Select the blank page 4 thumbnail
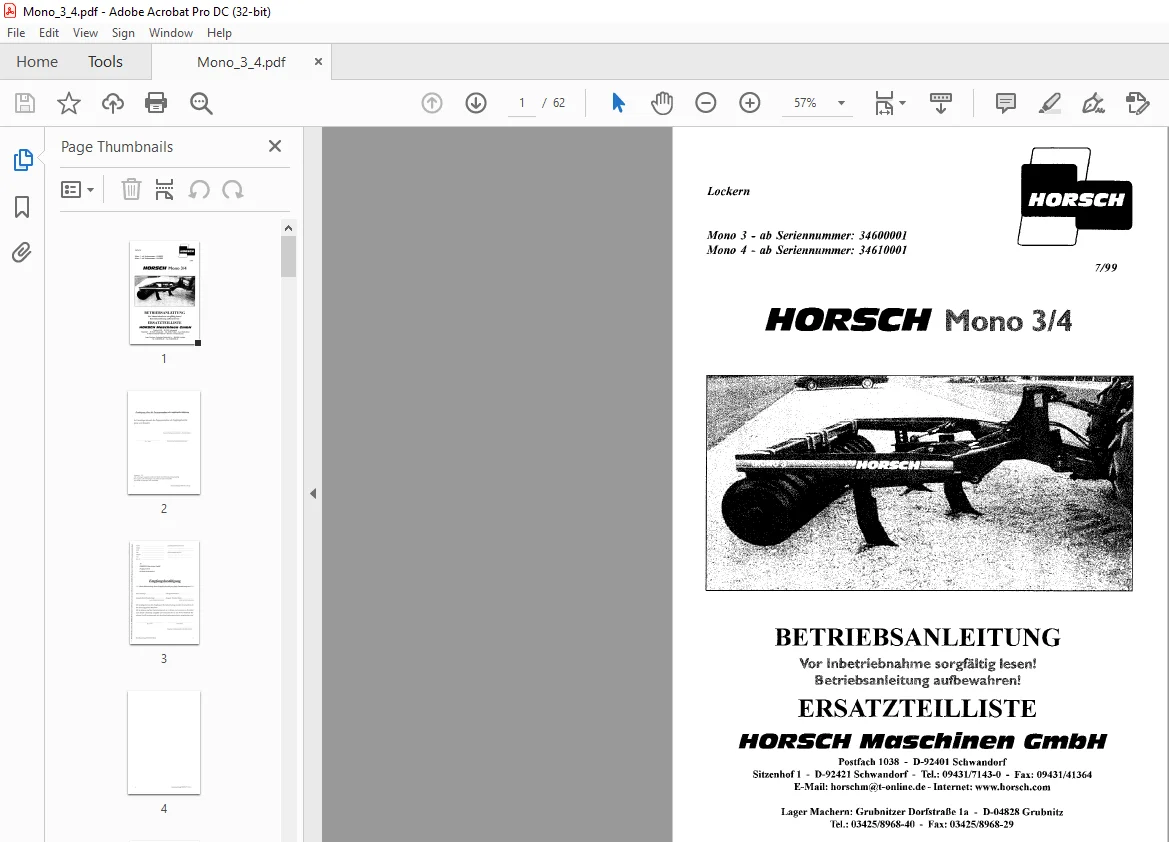This screenshot has width=1169, height=842. [164, 742]
